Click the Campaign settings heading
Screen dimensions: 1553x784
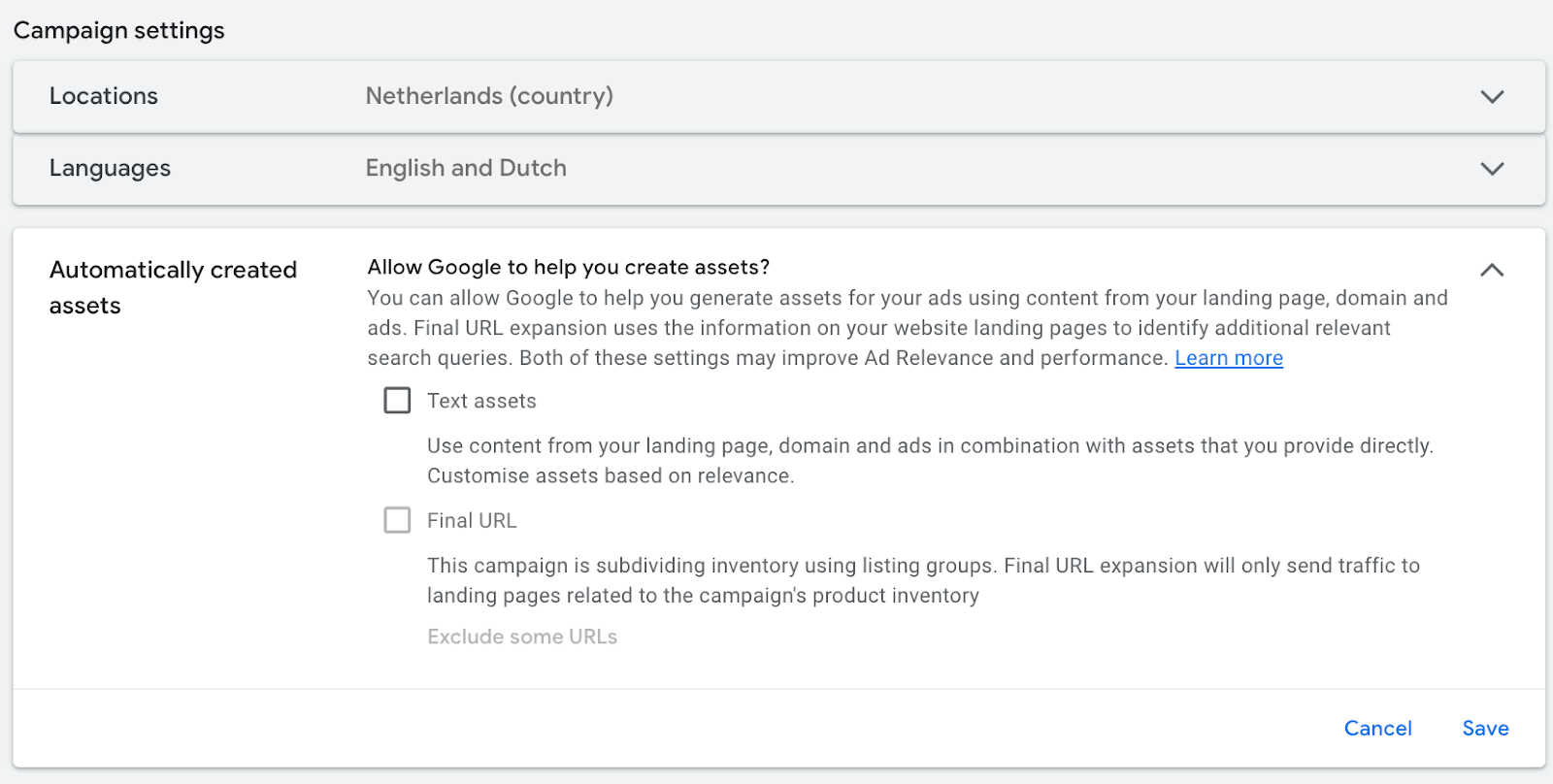119,30
